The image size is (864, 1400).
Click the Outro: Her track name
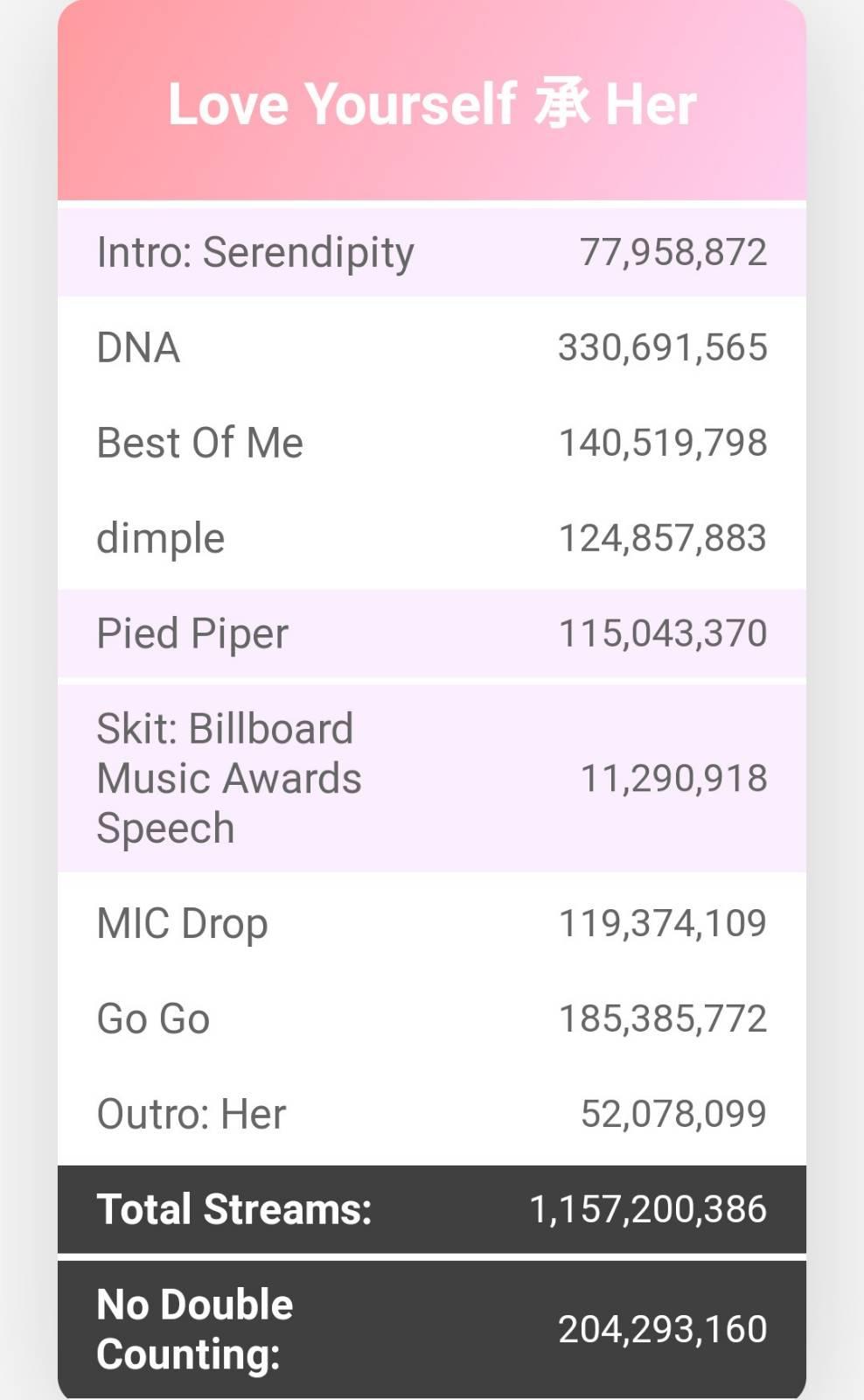pos(191,1115)
